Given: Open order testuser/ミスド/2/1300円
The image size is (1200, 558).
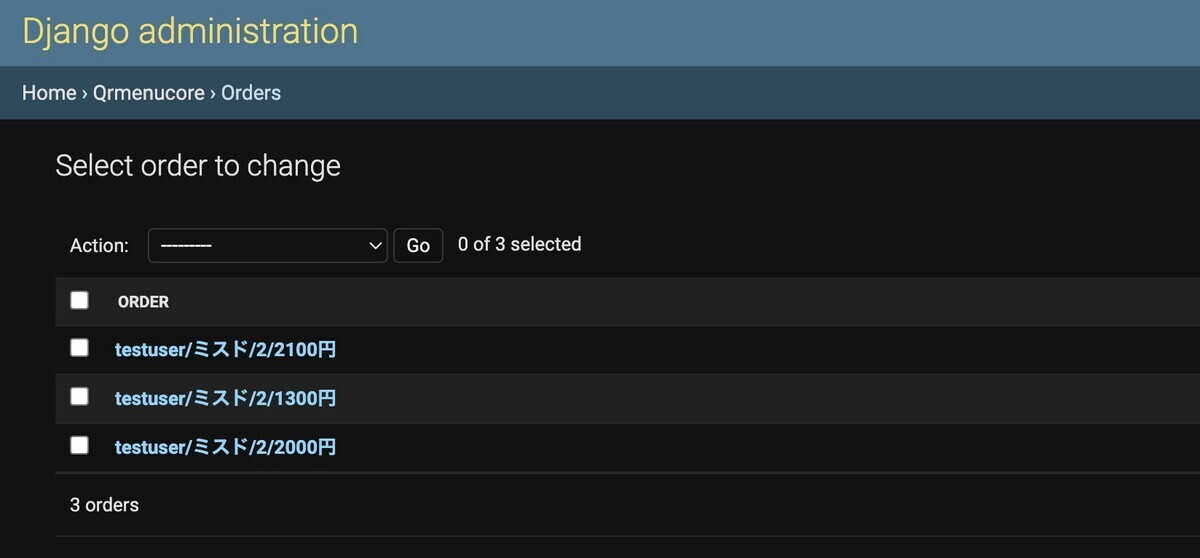Looking at the screenshot, I should (x=225, y=398).
